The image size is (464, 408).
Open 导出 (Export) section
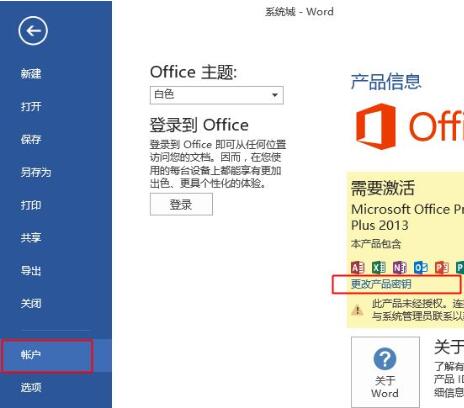coord(31,270)
